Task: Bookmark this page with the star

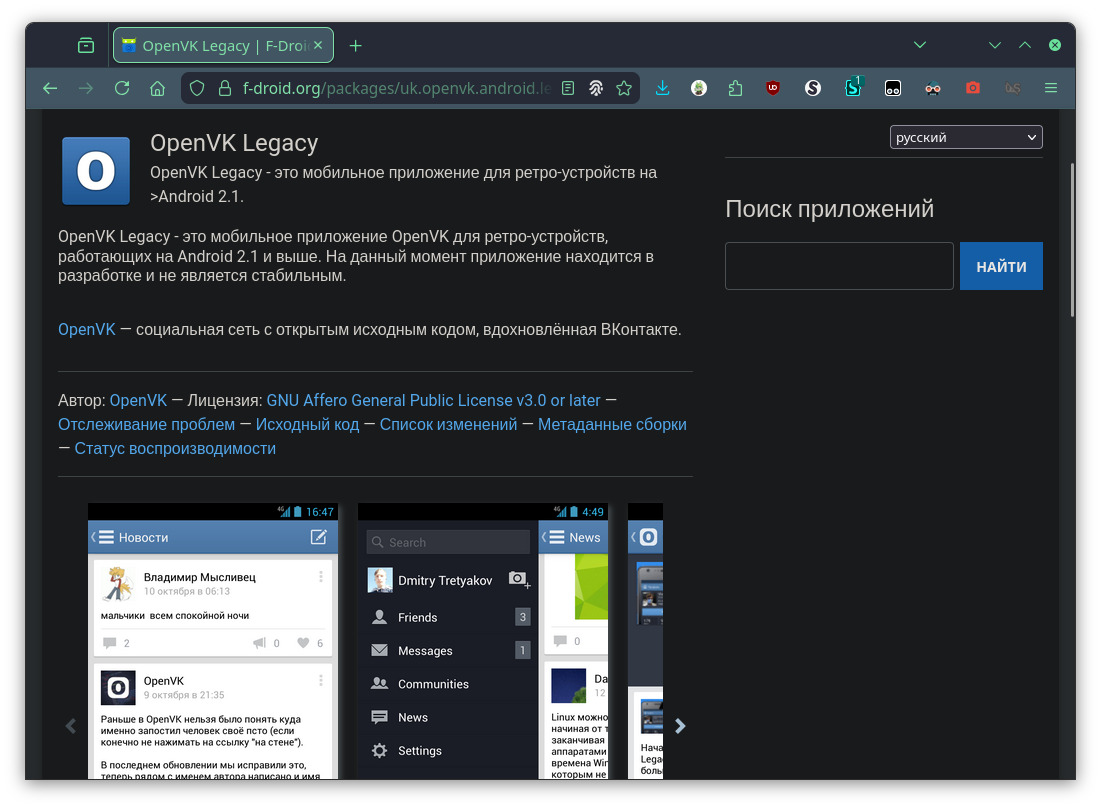Action: (624, 88)
